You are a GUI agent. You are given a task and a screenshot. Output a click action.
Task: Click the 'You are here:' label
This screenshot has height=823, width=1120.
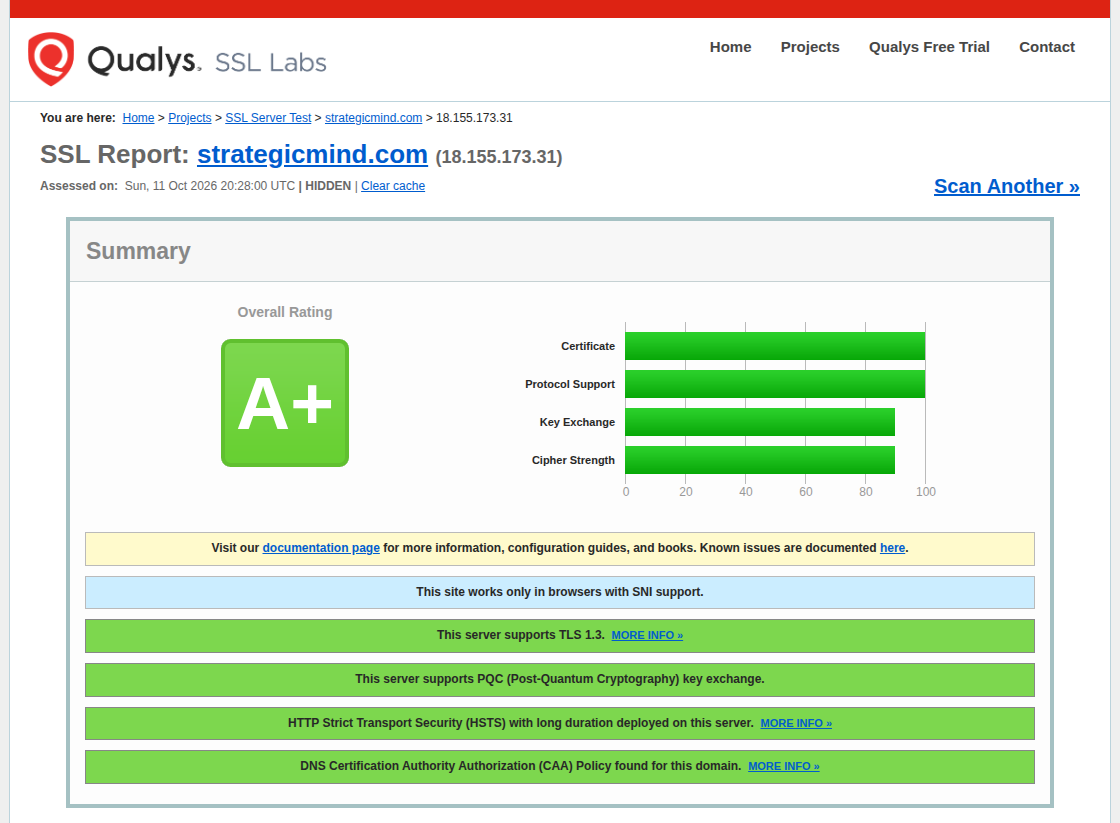point(78,118)
